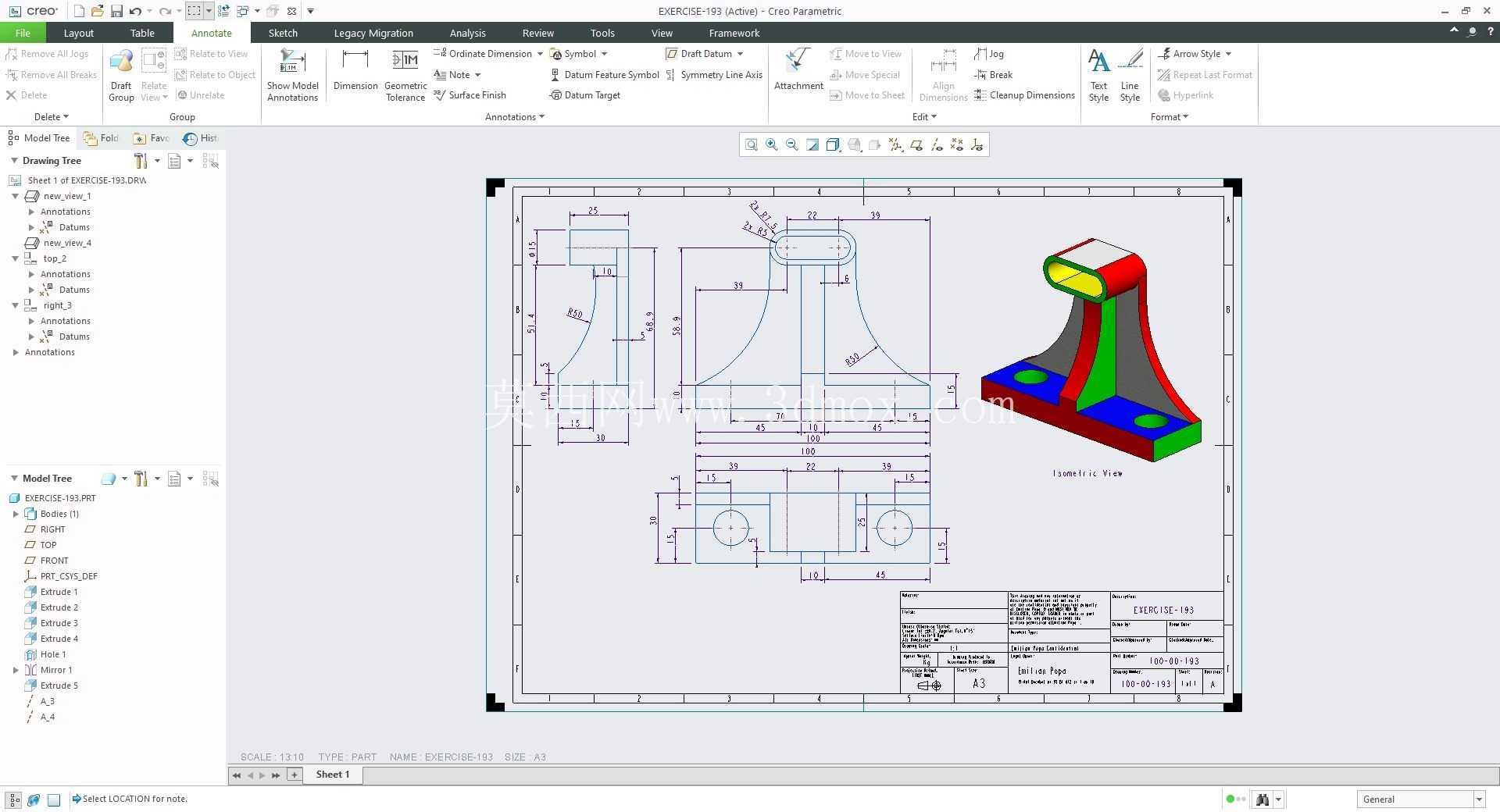The image size is (1500, 812).
Task: Expand the Annotations group overflow
Action: [515, 117]
